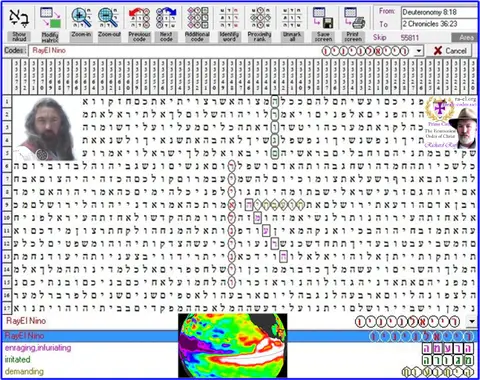Click the Cancel button with red X

[x=450, y=51]
